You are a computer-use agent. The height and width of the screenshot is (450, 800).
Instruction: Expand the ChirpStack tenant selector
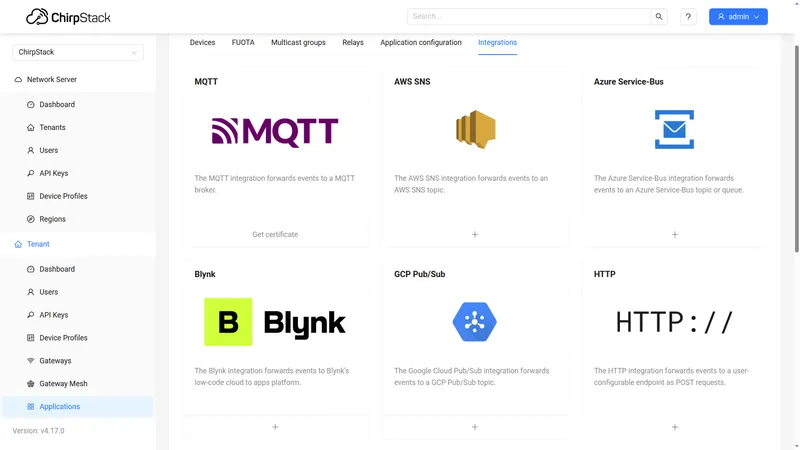[x=78, y=52]
